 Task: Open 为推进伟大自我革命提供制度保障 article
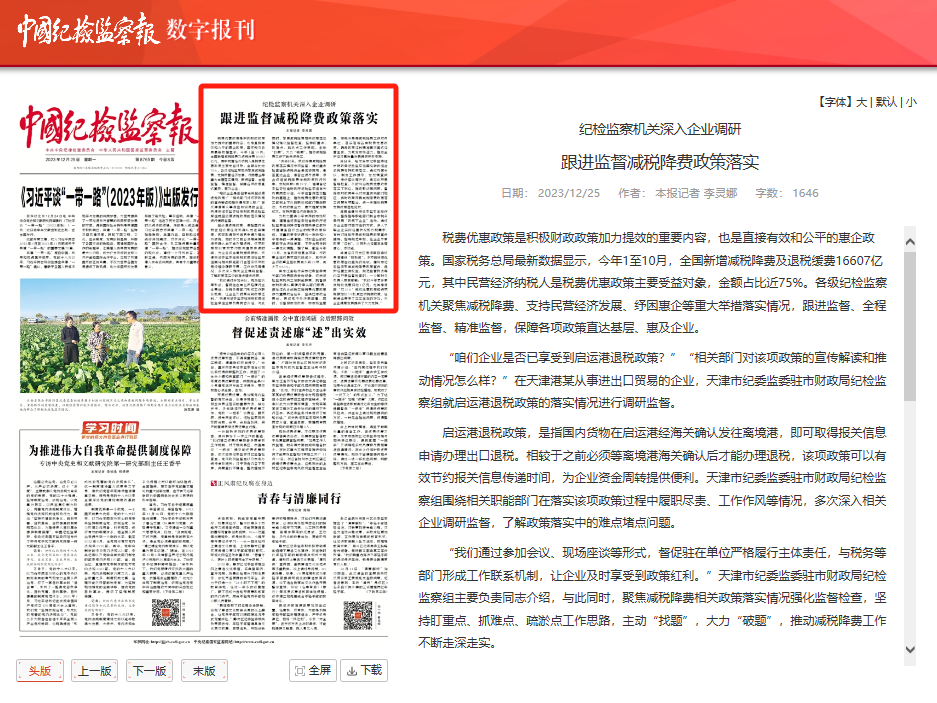tap(110, 450)
